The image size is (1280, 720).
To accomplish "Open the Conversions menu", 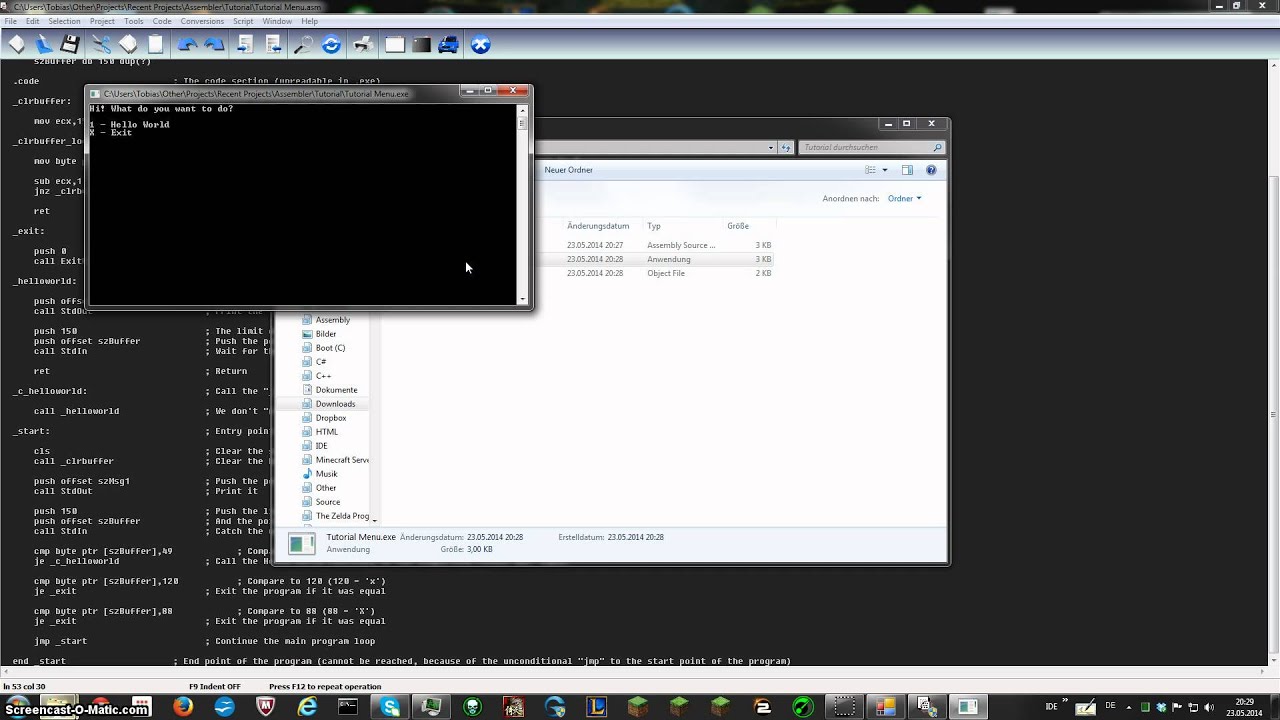I will 202,21.
